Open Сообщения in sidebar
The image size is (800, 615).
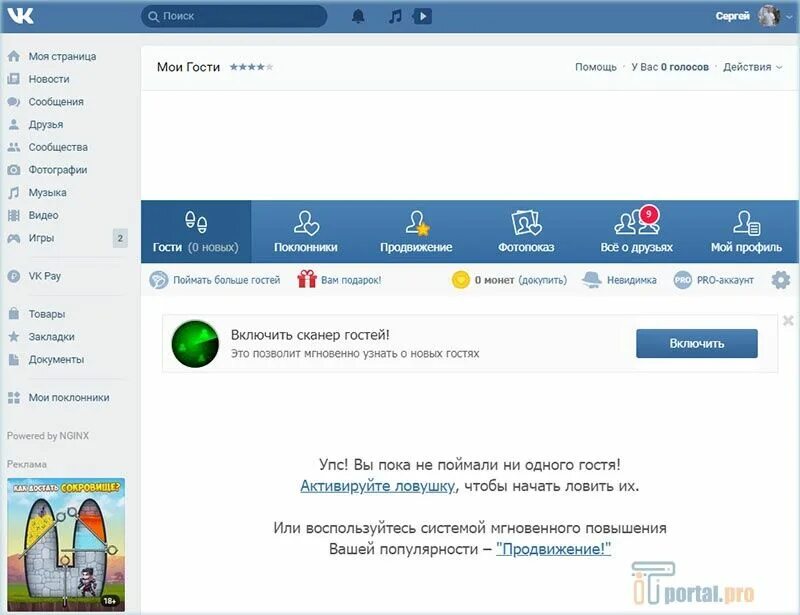(56, 102)
